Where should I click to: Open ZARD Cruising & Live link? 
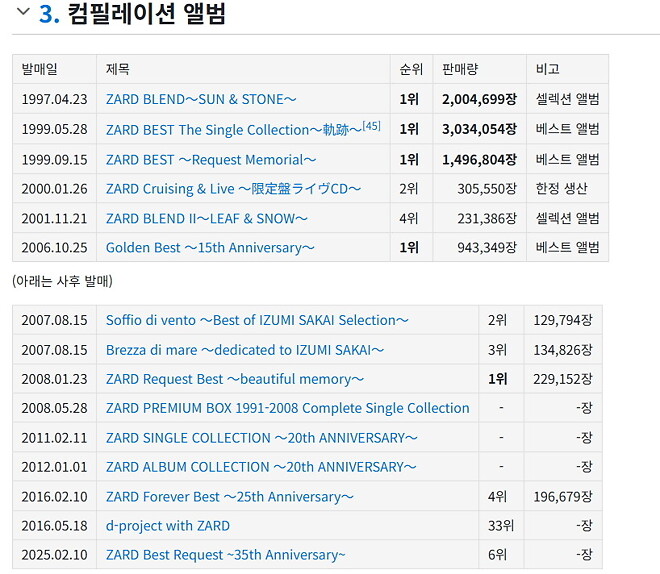coord(233,189)
